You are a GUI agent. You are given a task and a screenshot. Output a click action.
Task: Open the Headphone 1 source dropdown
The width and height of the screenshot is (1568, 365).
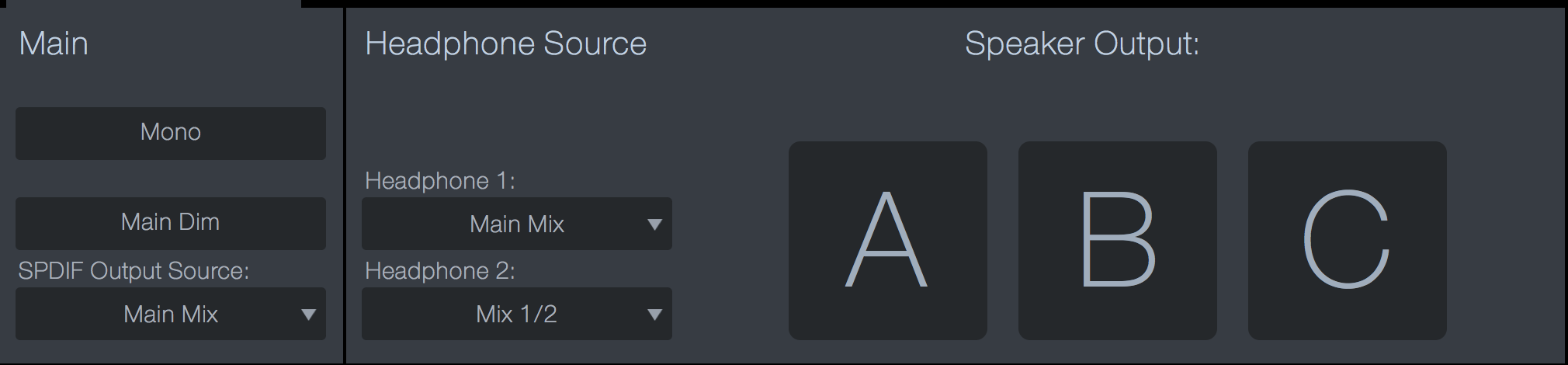(516, 224)
